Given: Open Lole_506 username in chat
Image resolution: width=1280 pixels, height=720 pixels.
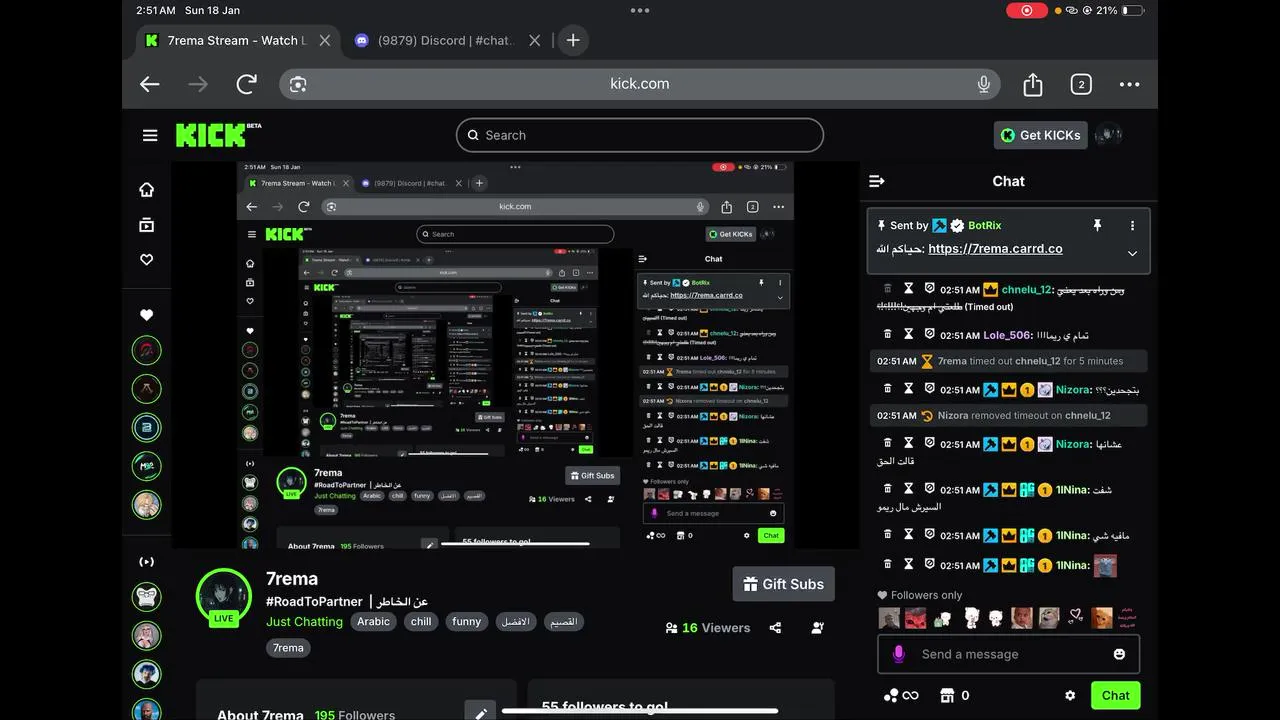Looking at the screenshot, I should (1006, 336).
